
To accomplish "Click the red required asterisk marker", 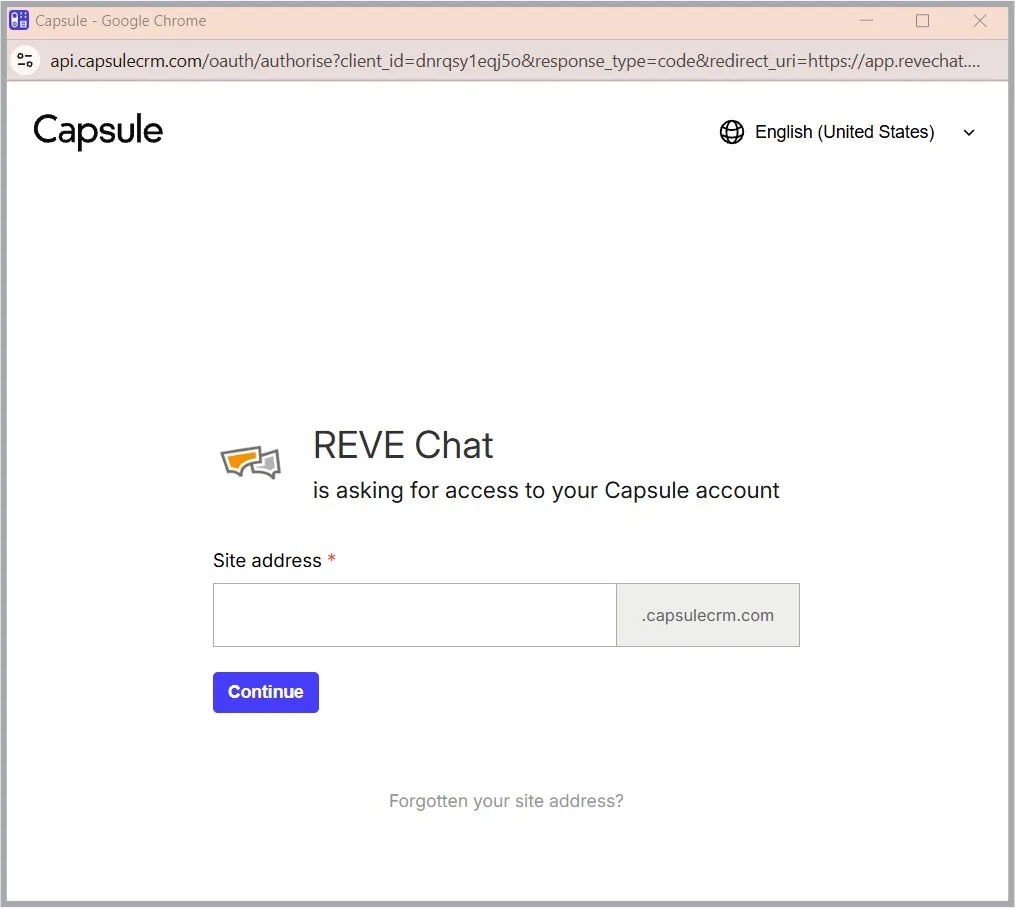I will [x=332, y=560].
